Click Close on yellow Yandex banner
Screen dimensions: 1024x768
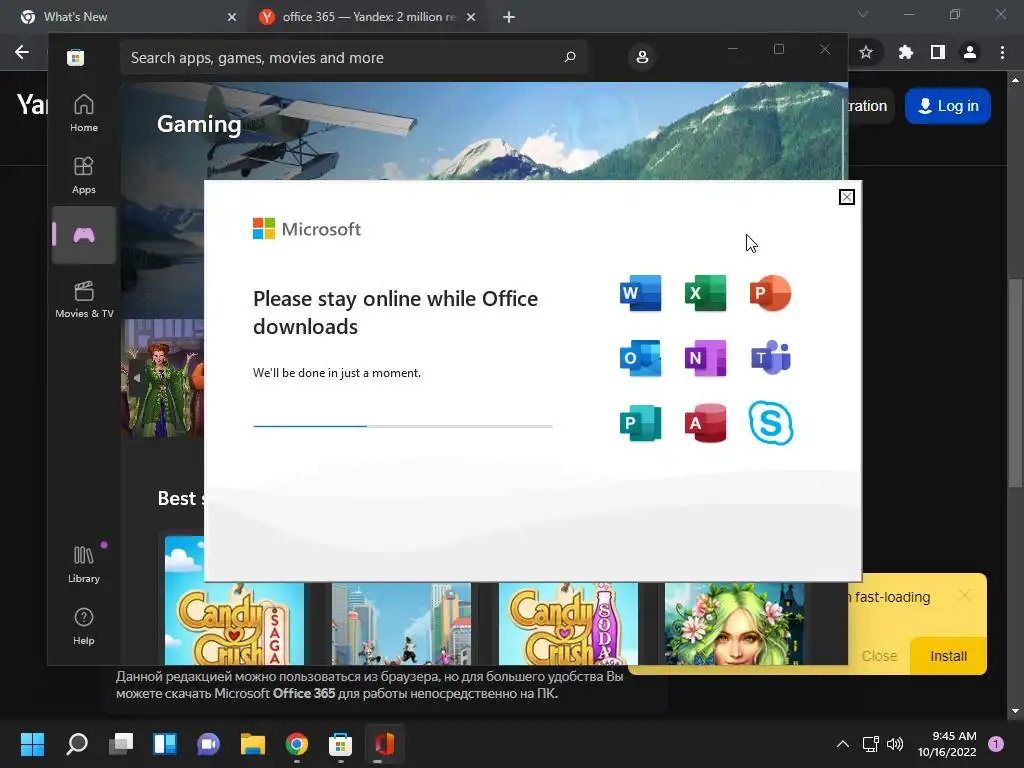[x=879, y=656]
